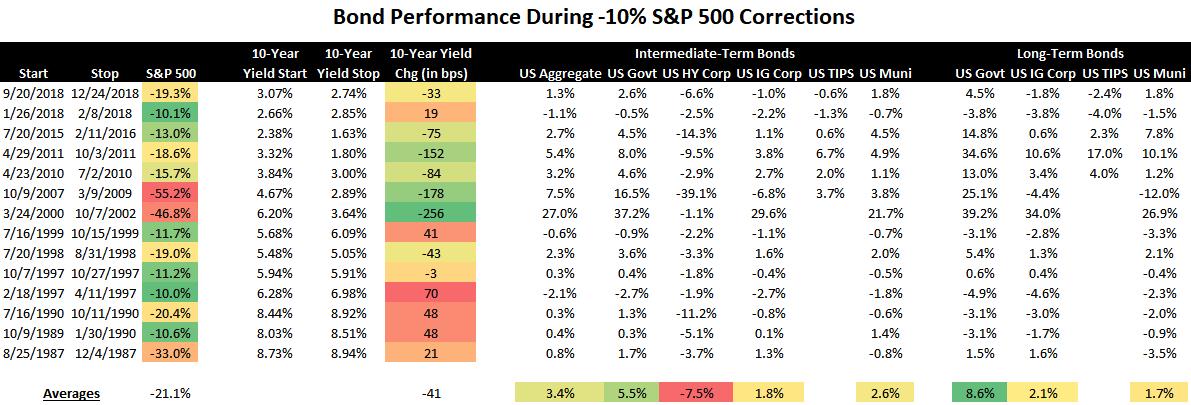The image size is (1191, 405).
Task: Select the -21.1% average S&P 500 cell
Action: [x=172, y=393]
